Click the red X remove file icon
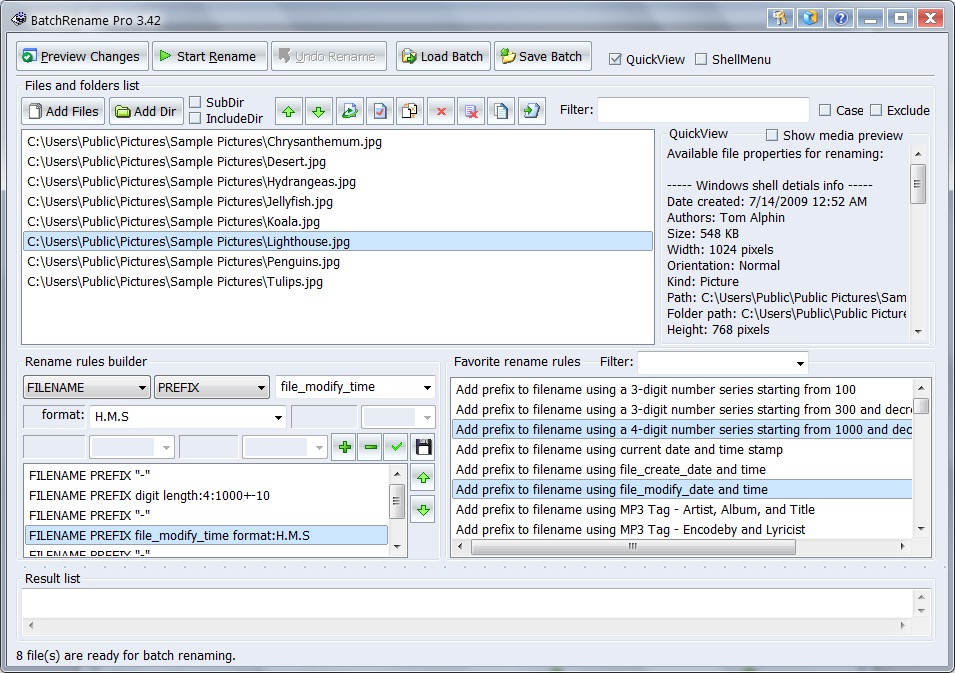This screenshot has width=955, height=673. pos(440,111)
